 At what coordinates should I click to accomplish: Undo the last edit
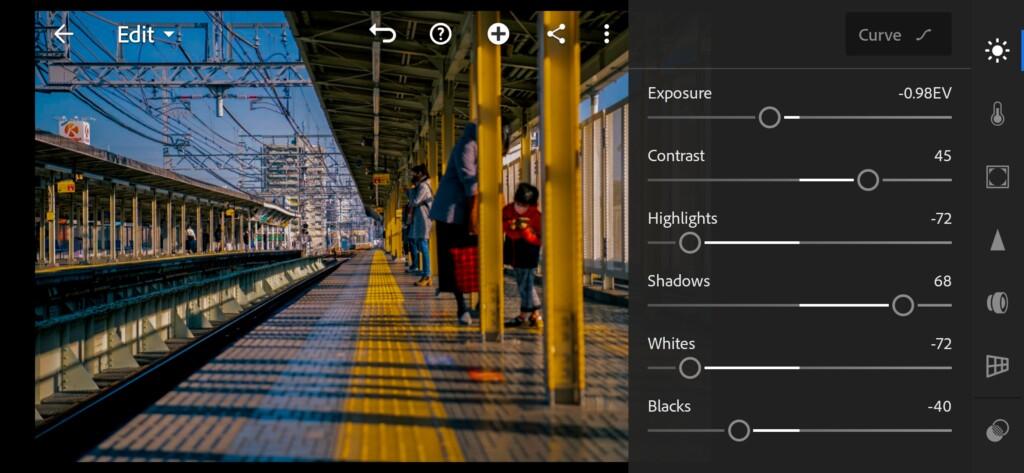tap(383, 34)
